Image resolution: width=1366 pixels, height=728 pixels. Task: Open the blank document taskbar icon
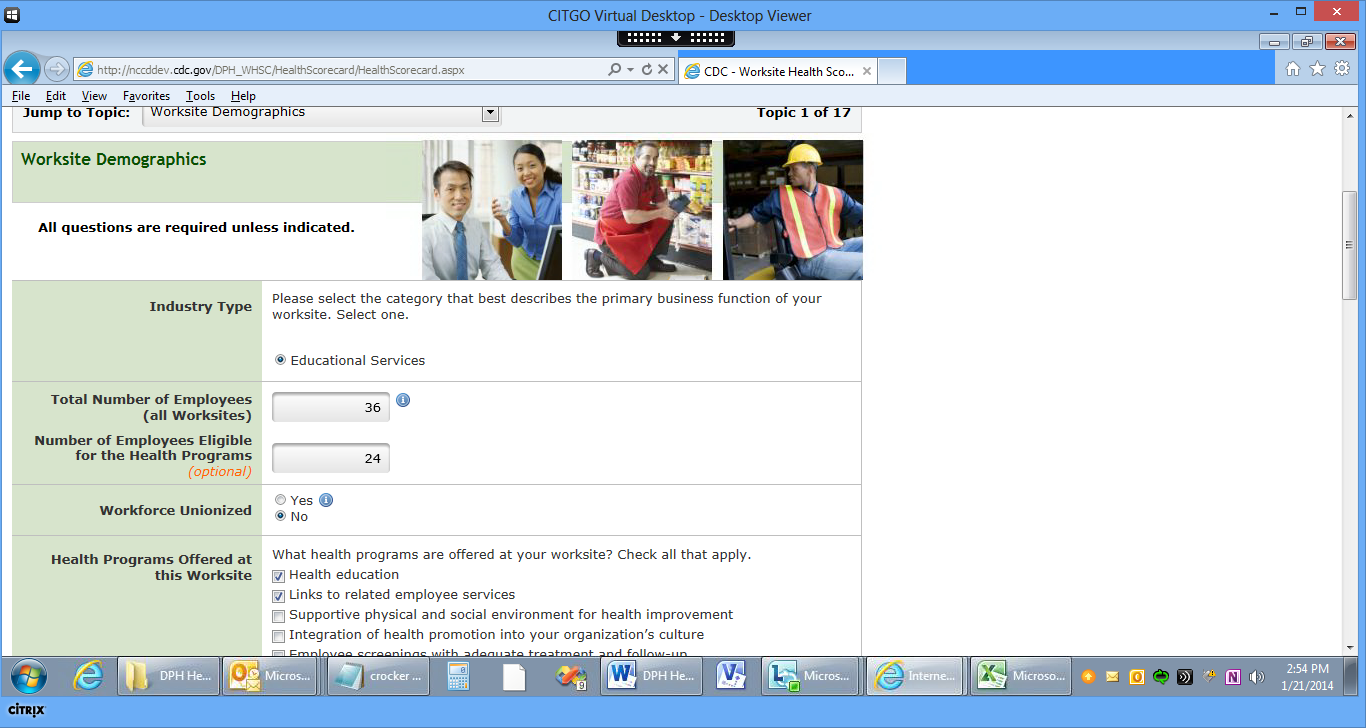tap(514, 677)
